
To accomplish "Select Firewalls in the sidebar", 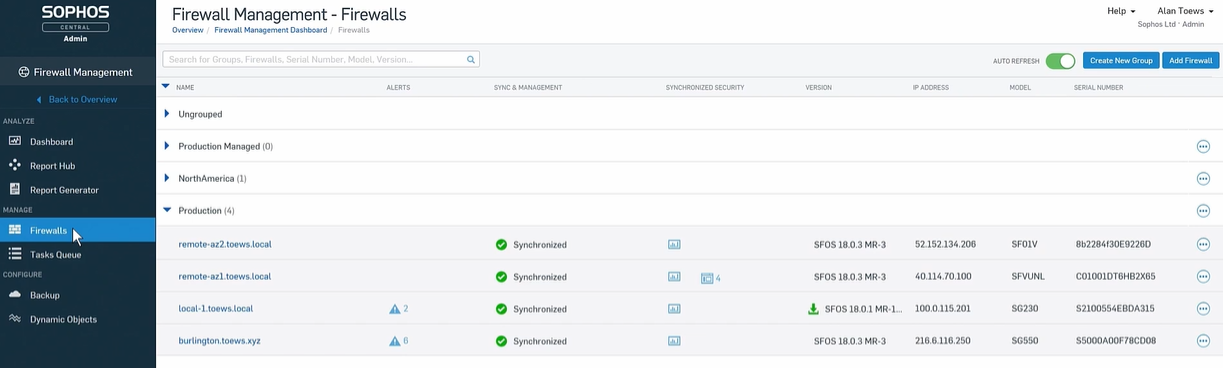I will (x=78, y=230).
